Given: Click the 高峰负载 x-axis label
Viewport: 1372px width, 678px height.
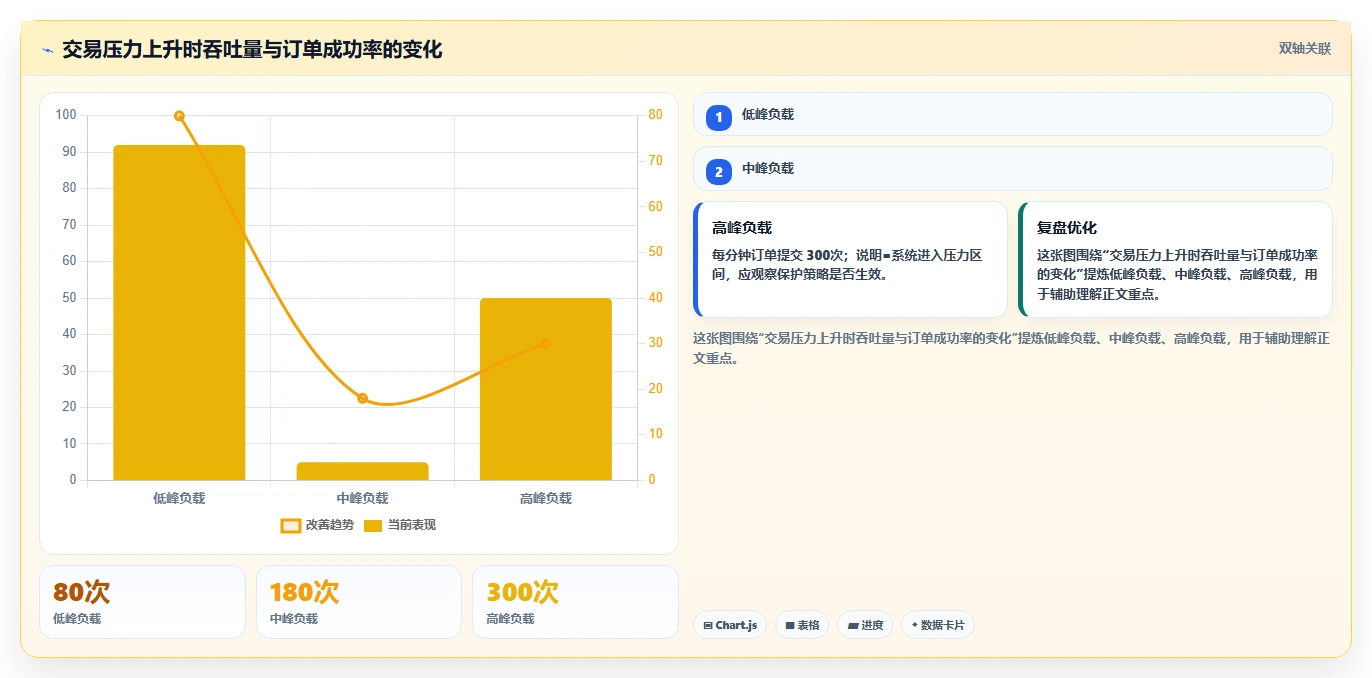Looking at the screenshot, I should tap(546, 498).
